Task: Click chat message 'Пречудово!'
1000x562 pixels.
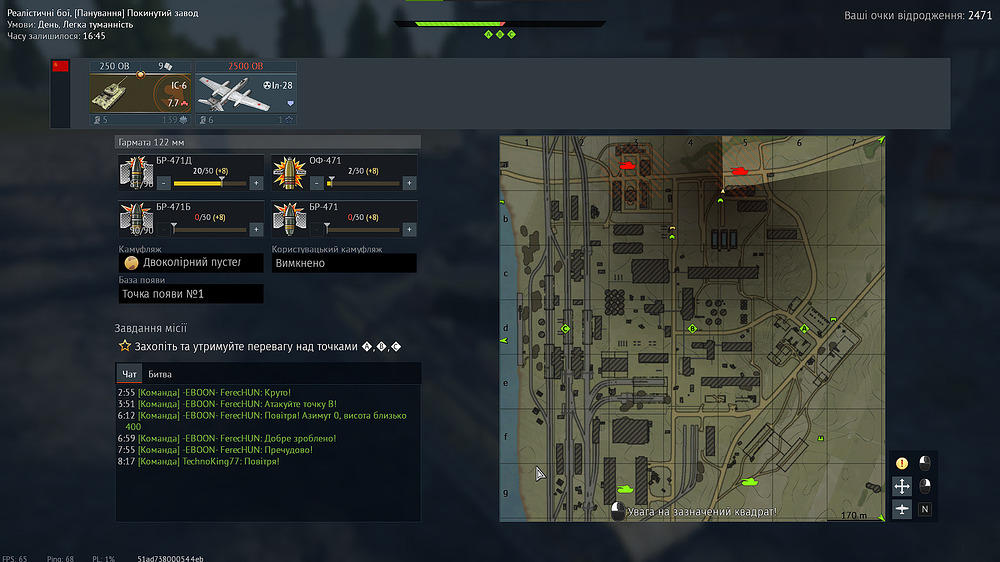Action: [x=215, y=450]
